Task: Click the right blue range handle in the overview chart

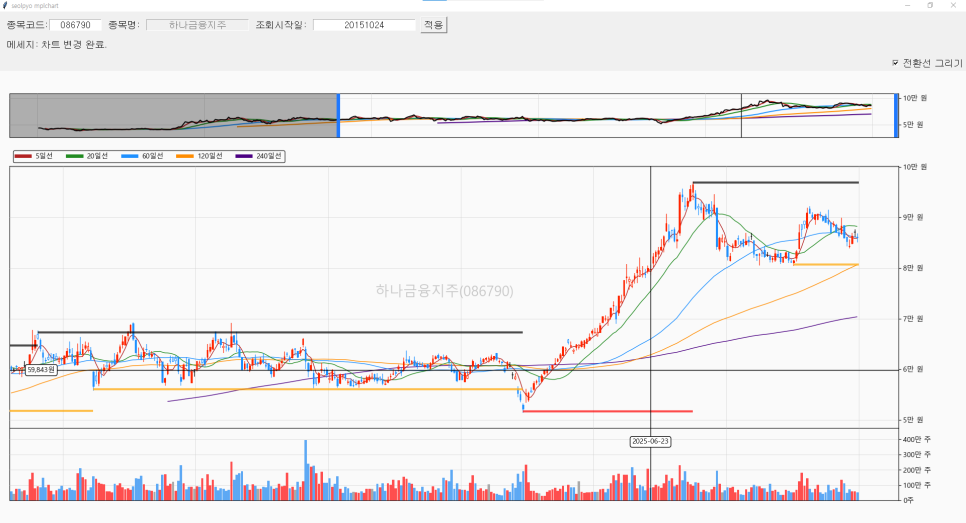Action: (896, 115)
